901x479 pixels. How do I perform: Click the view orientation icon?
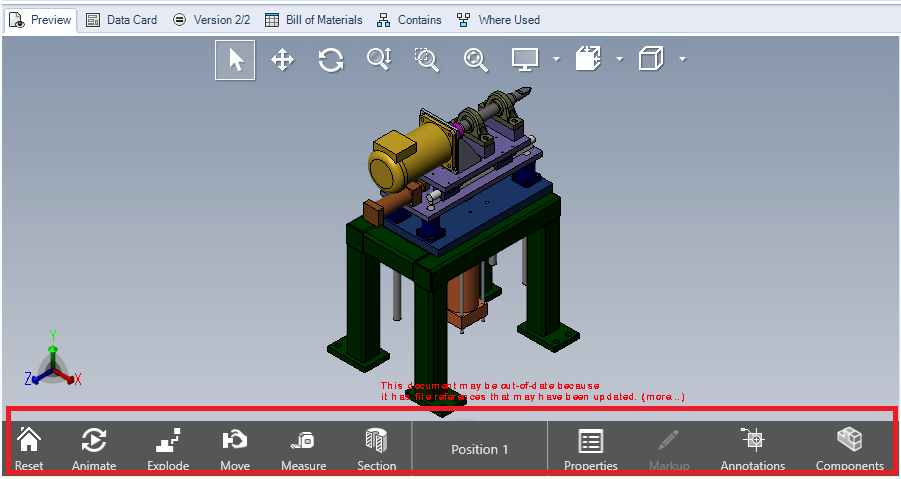click(x=588, y=59)
